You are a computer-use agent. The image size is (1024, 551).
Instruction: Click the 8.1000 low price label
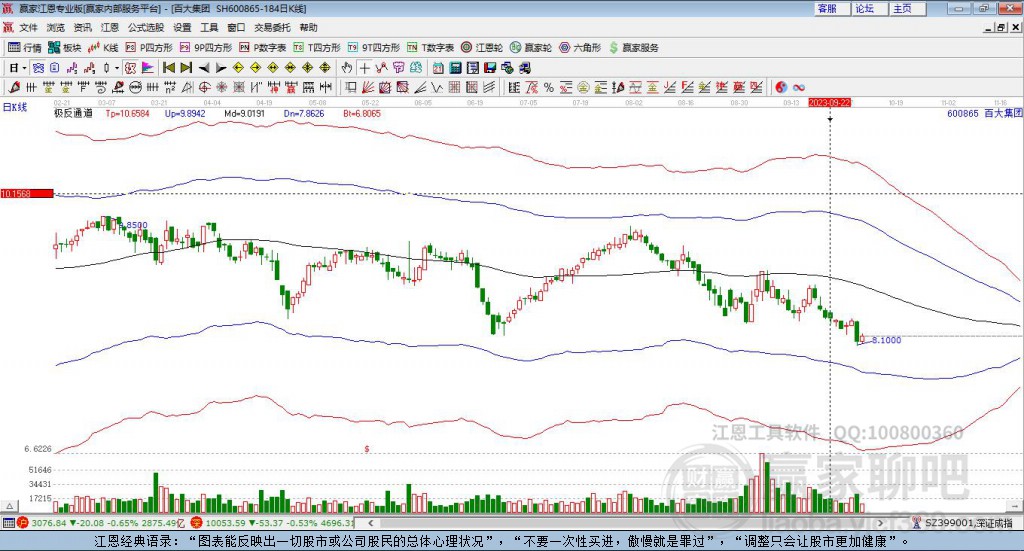(x=886, y=339)
